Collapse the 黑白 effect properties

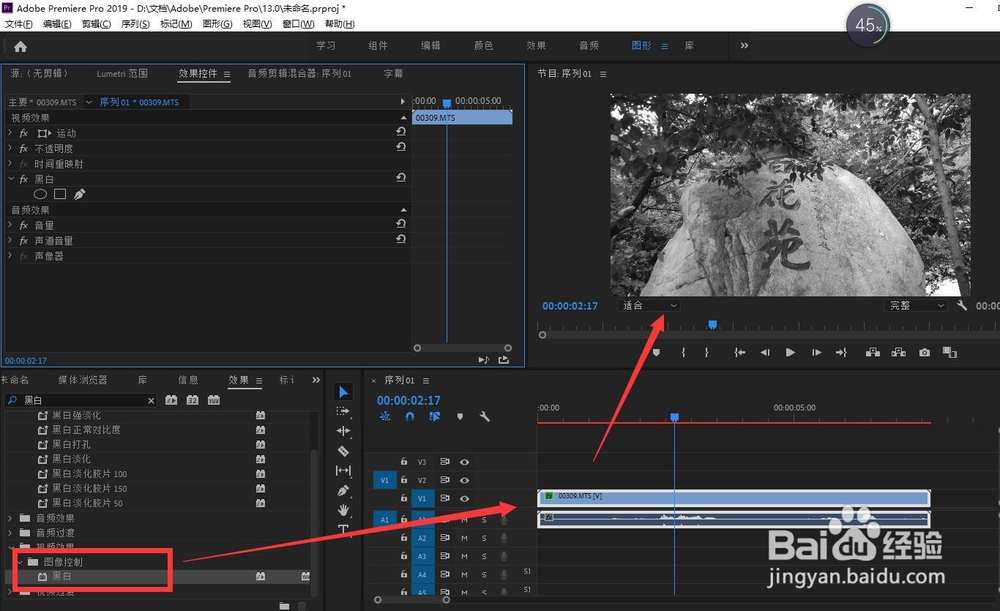tap(10, 179)
